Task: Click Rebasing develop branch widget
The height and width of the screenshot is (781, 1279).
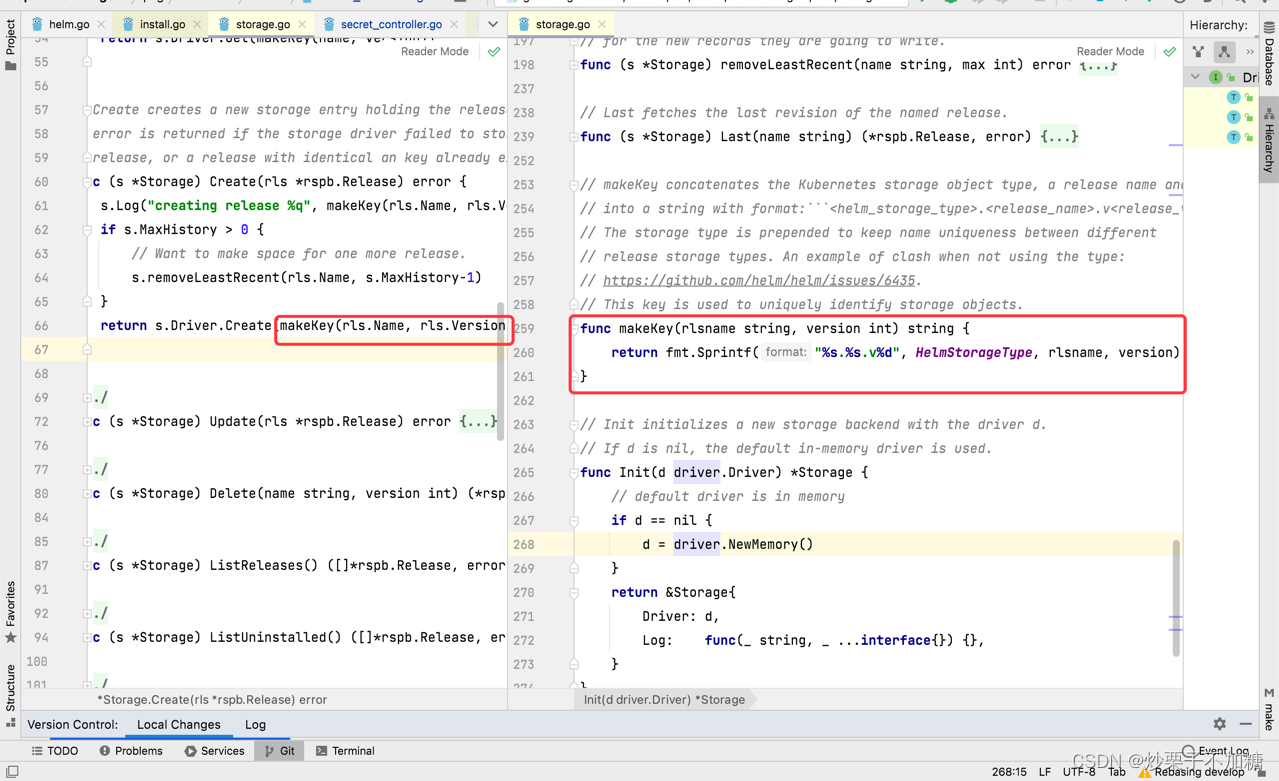Action: tap(1199, 772)
